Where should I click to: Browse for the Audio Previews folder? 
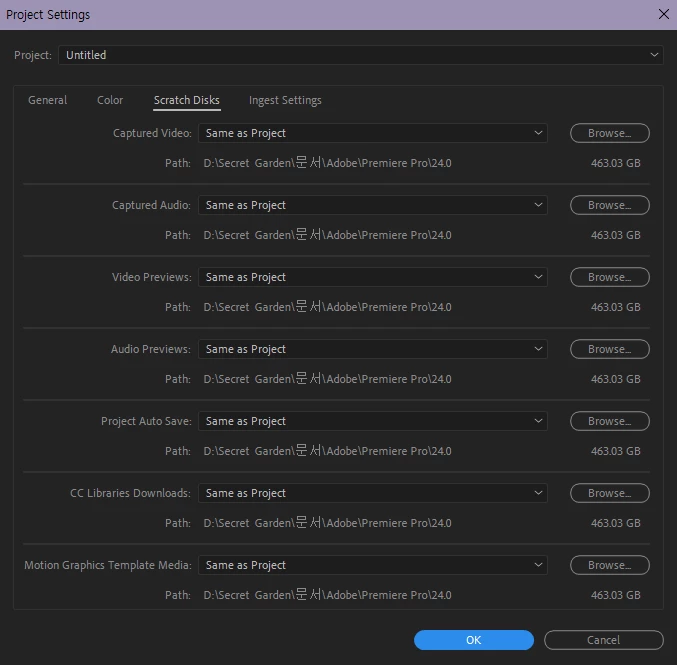coord(610,349)
